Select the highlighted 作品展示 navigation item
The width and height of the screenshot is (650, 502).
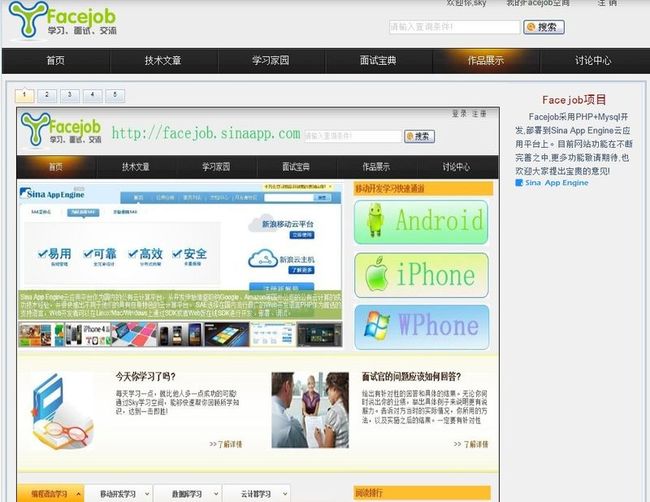(x=486, y=61)
